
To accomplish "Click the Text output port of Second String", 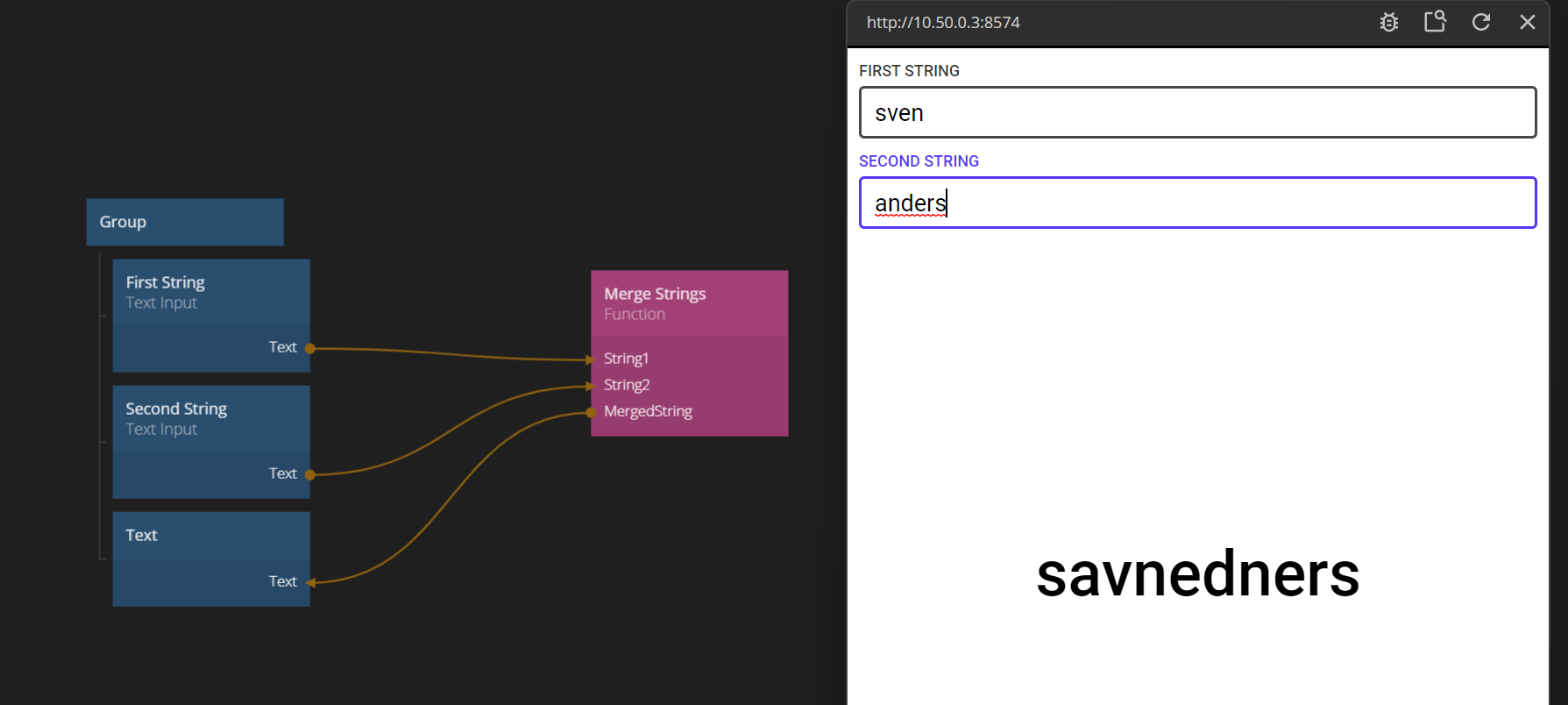I will point(309,474).
